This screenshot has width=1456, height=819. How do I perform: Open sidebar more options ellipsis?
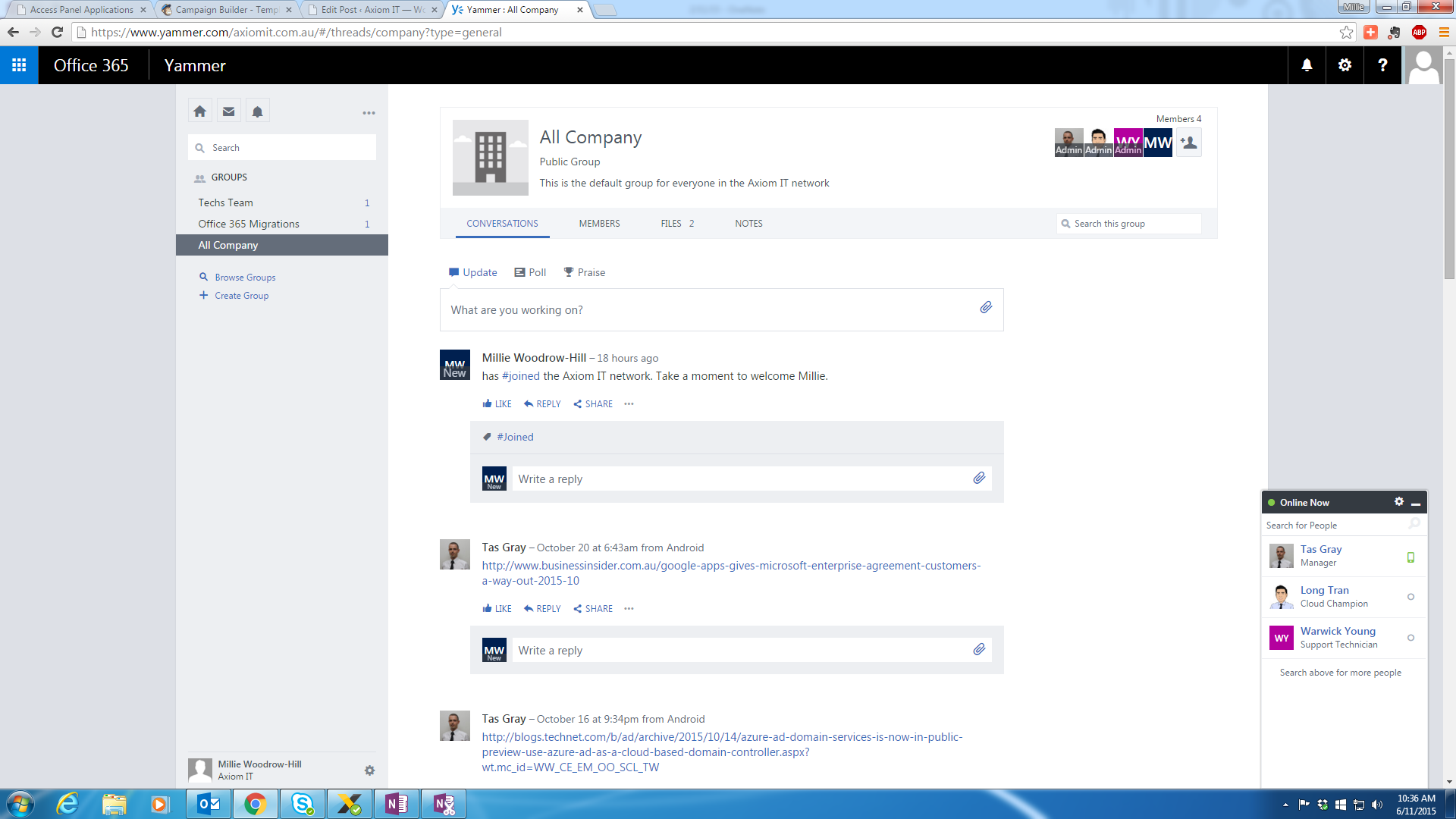pos(369,113)
